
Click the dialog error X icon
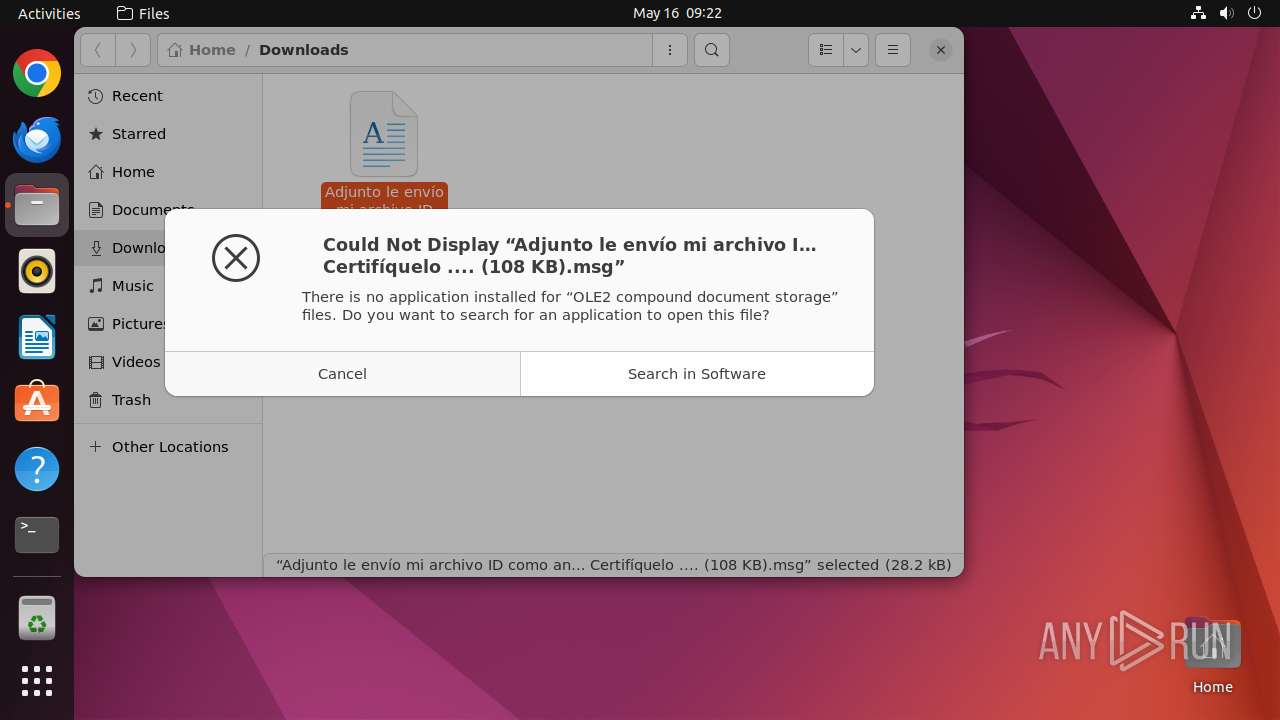(236, 258)
